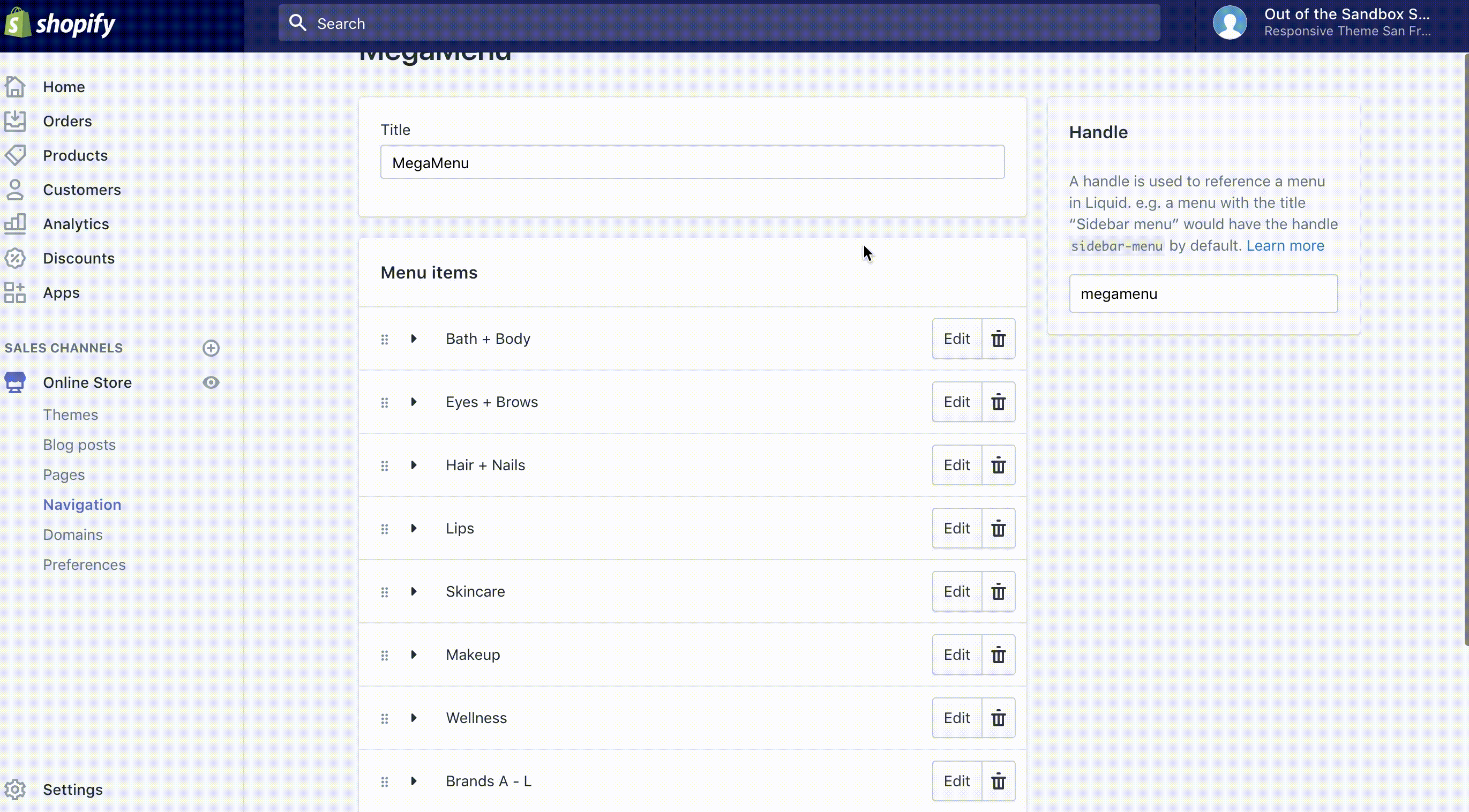Open account avatar in top bar
Image resolution: width=1469 pixels, height=812 pixels.
(1230, 24)
